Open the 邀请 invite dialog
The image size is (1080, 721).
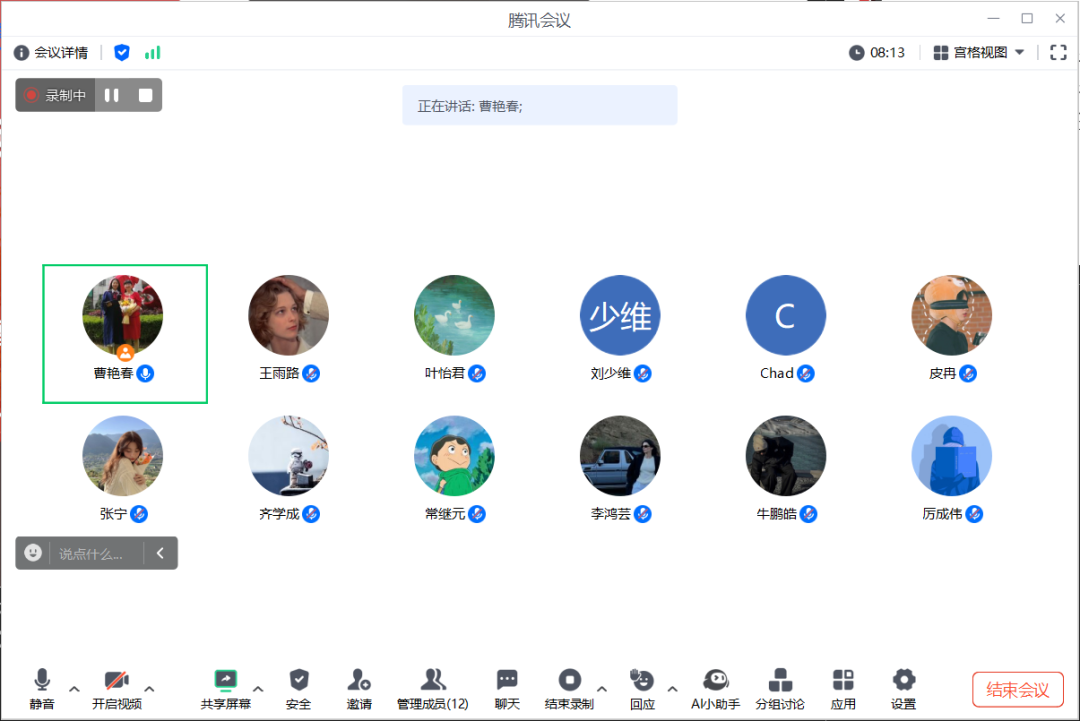point(359,689)
